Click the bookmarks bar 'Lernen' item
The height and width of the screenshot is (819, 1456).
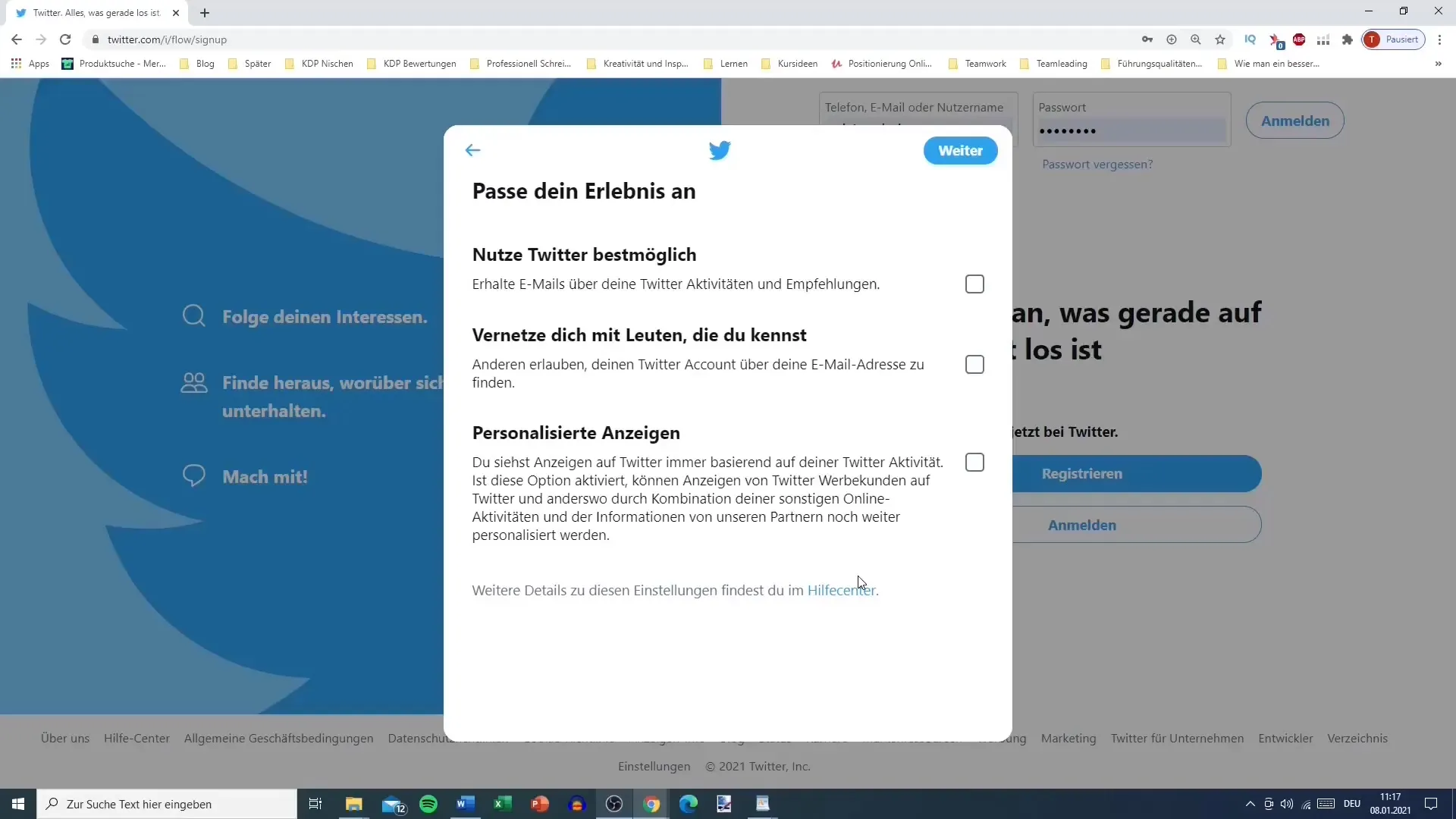(x=735, y=63)
